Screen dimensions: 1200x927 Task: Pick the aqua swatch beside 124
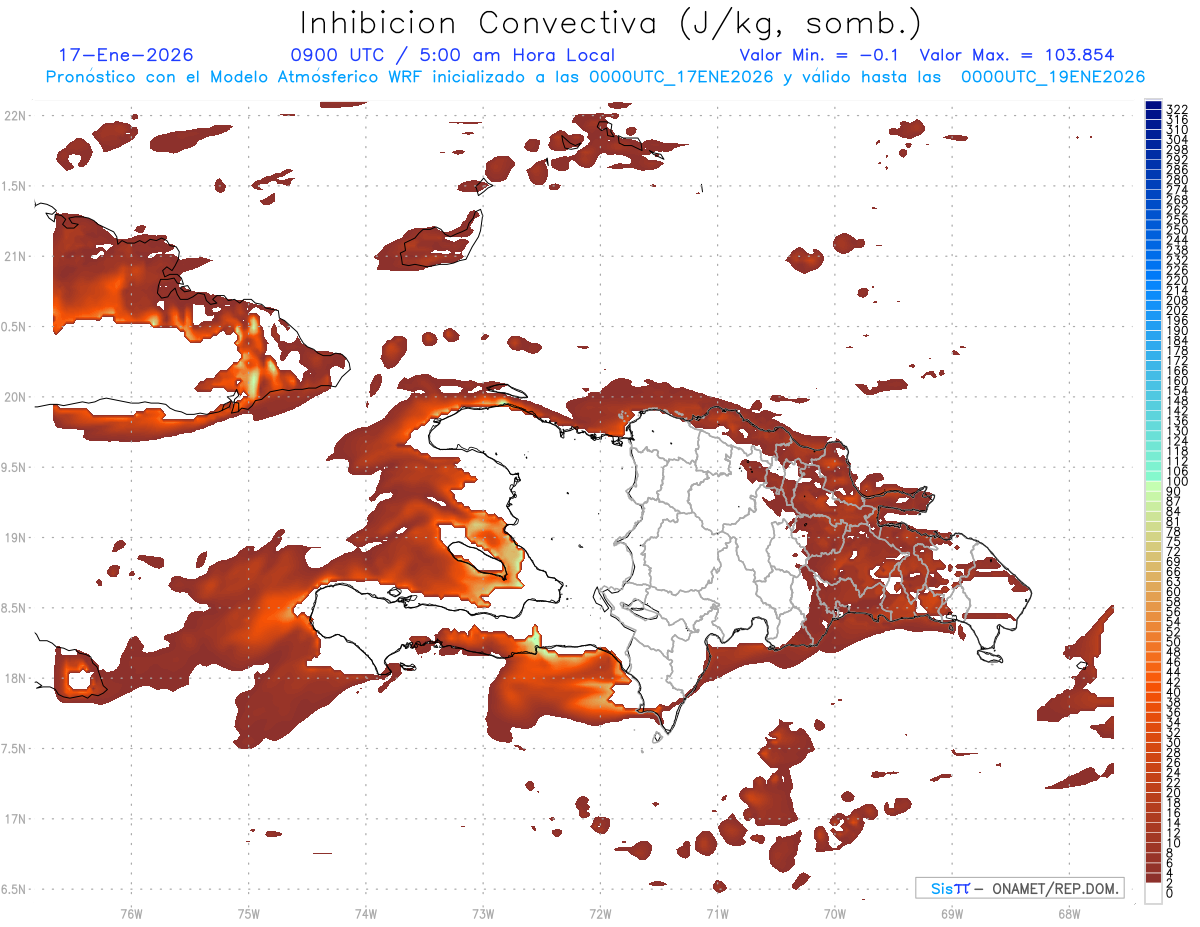point(1153,435)
